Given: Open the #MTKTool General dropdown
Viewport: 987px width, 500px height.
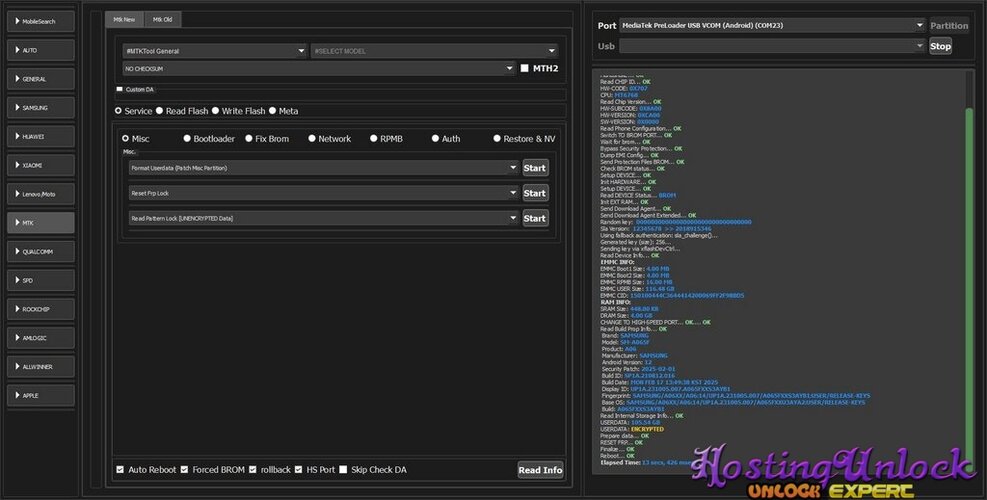Looking at the screenshot, I should click(x=215, y=51).
